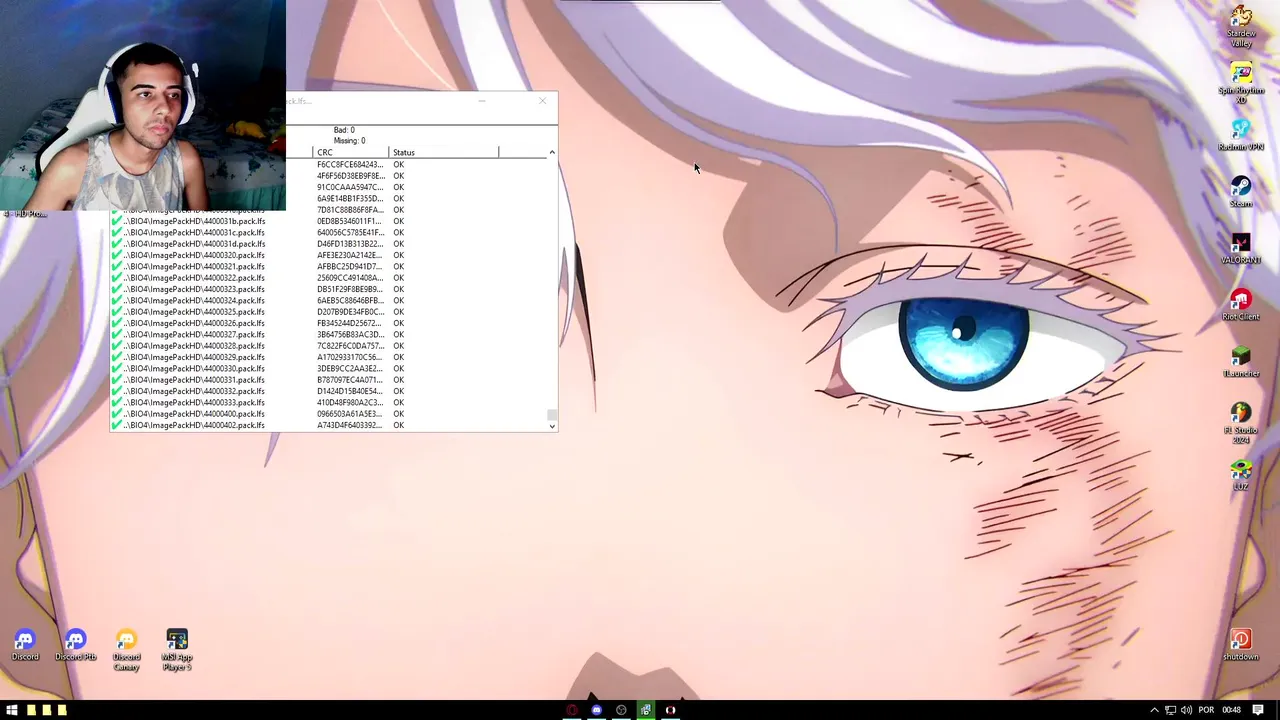
Task: Open the Discord Ptb desktop shortcut
Action: click(x=76, y=646)
